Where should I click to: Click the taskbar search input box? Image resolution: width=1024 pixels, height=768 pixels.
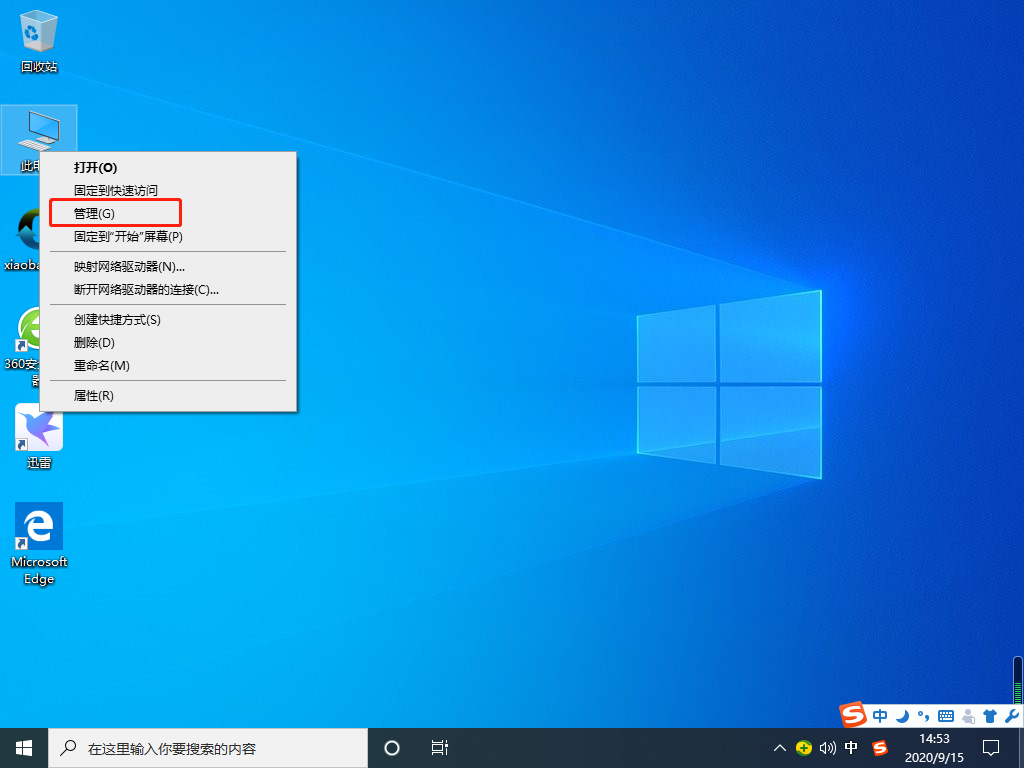pyautogui.click(x=210, y=748)
